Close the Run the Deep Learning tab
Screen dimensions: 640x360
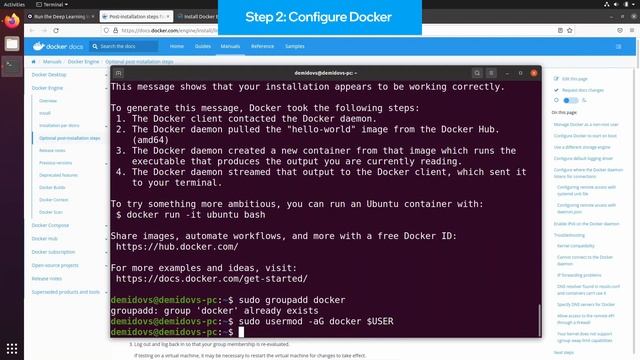93,16
